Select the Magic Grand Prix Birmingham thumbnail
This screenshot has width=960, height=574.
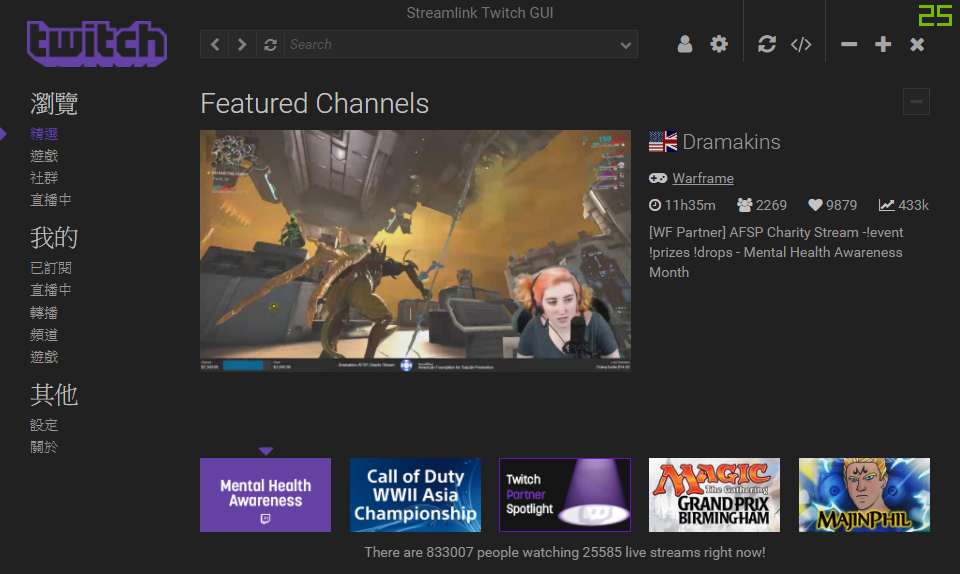tap(714, 495)
